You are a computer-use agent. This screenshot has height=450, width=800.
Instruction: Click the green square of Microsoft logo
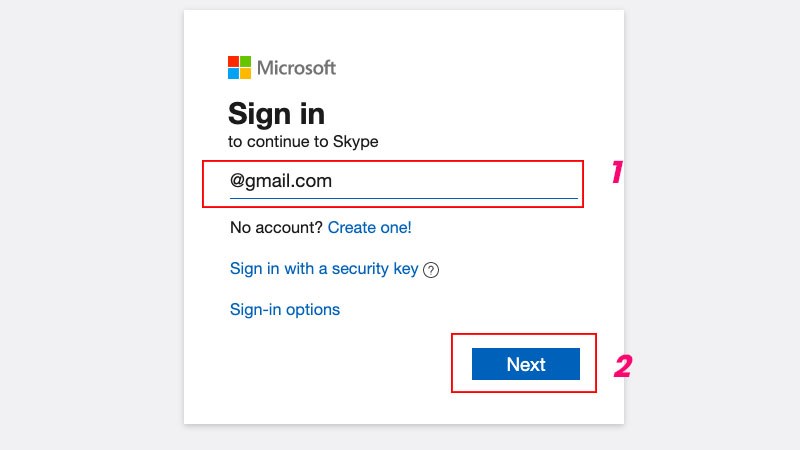(x=245, y=62)
